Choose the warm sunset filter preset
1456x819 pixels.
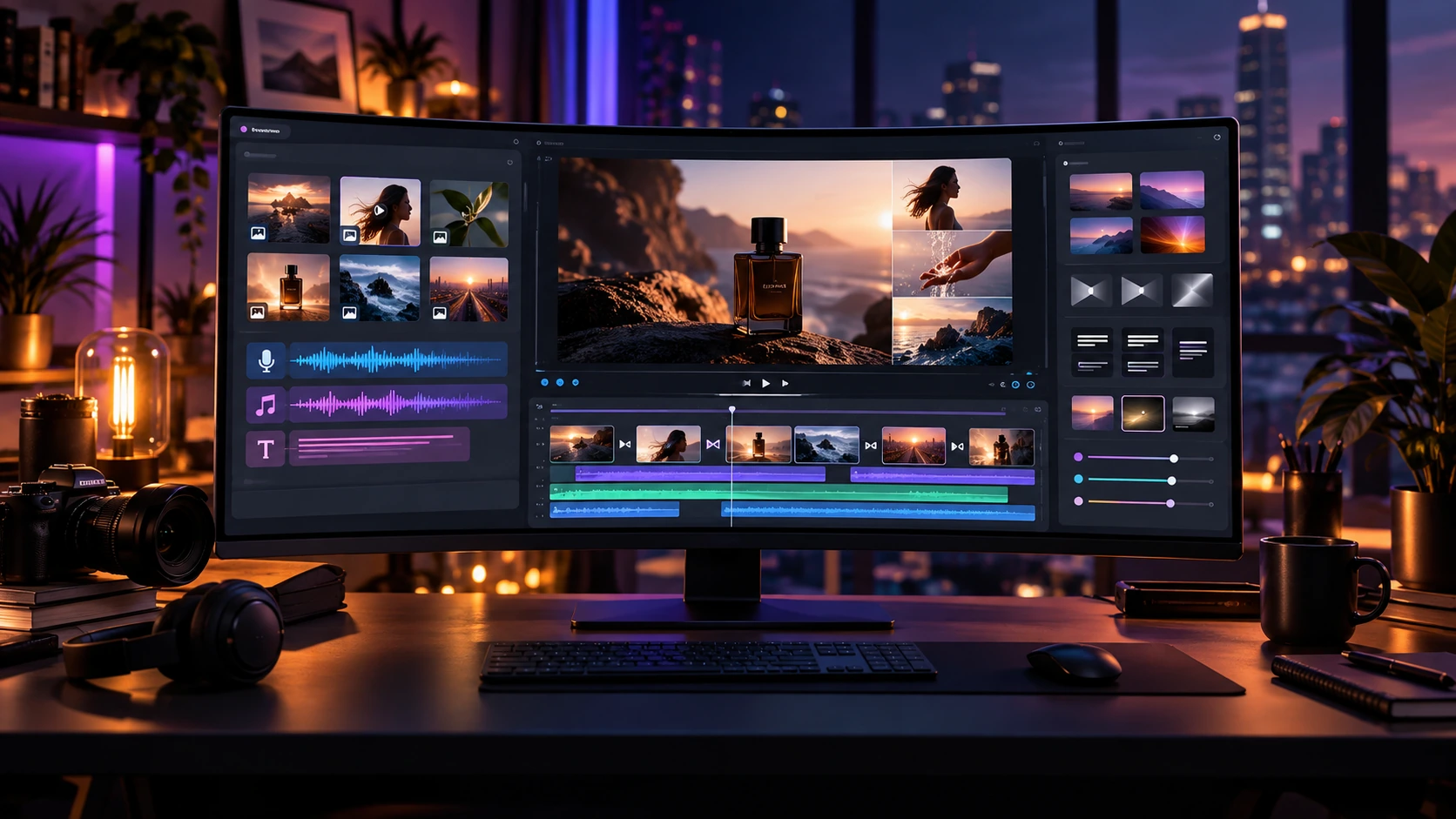point(1092,413)
